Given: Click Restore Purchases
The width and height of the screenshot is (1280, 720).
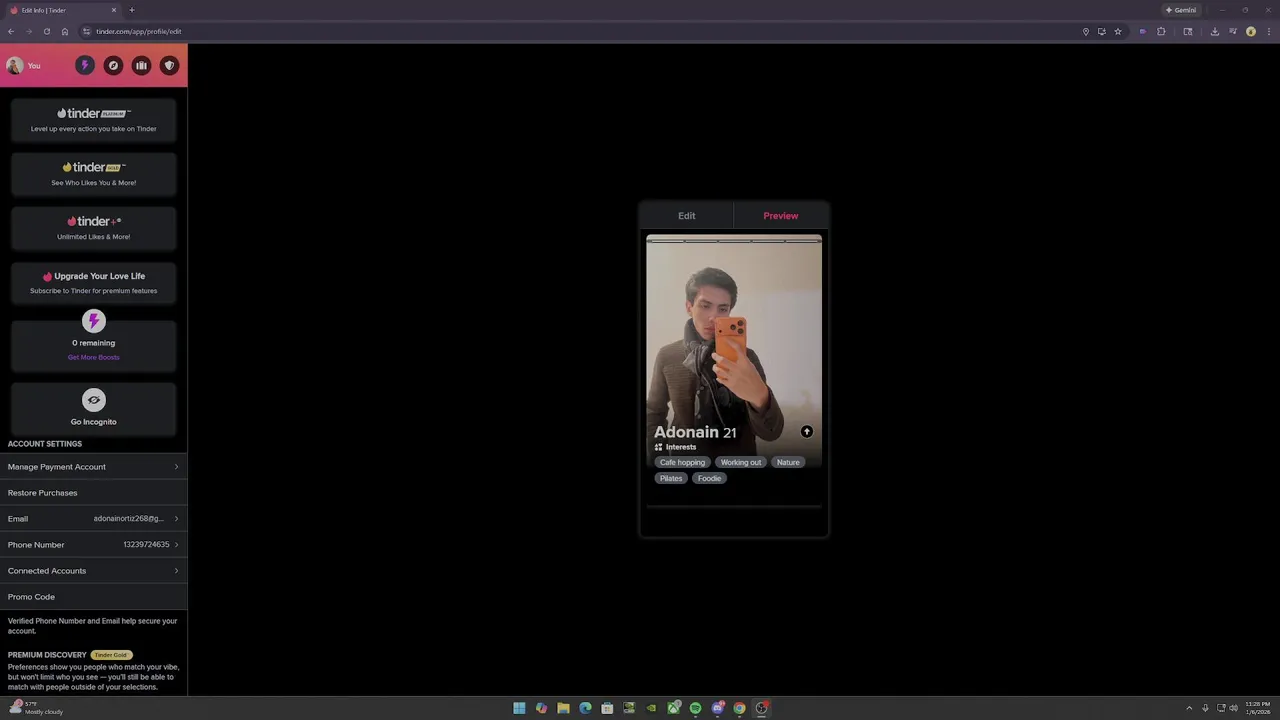Looking at the screenshot, I should (93, 493).
